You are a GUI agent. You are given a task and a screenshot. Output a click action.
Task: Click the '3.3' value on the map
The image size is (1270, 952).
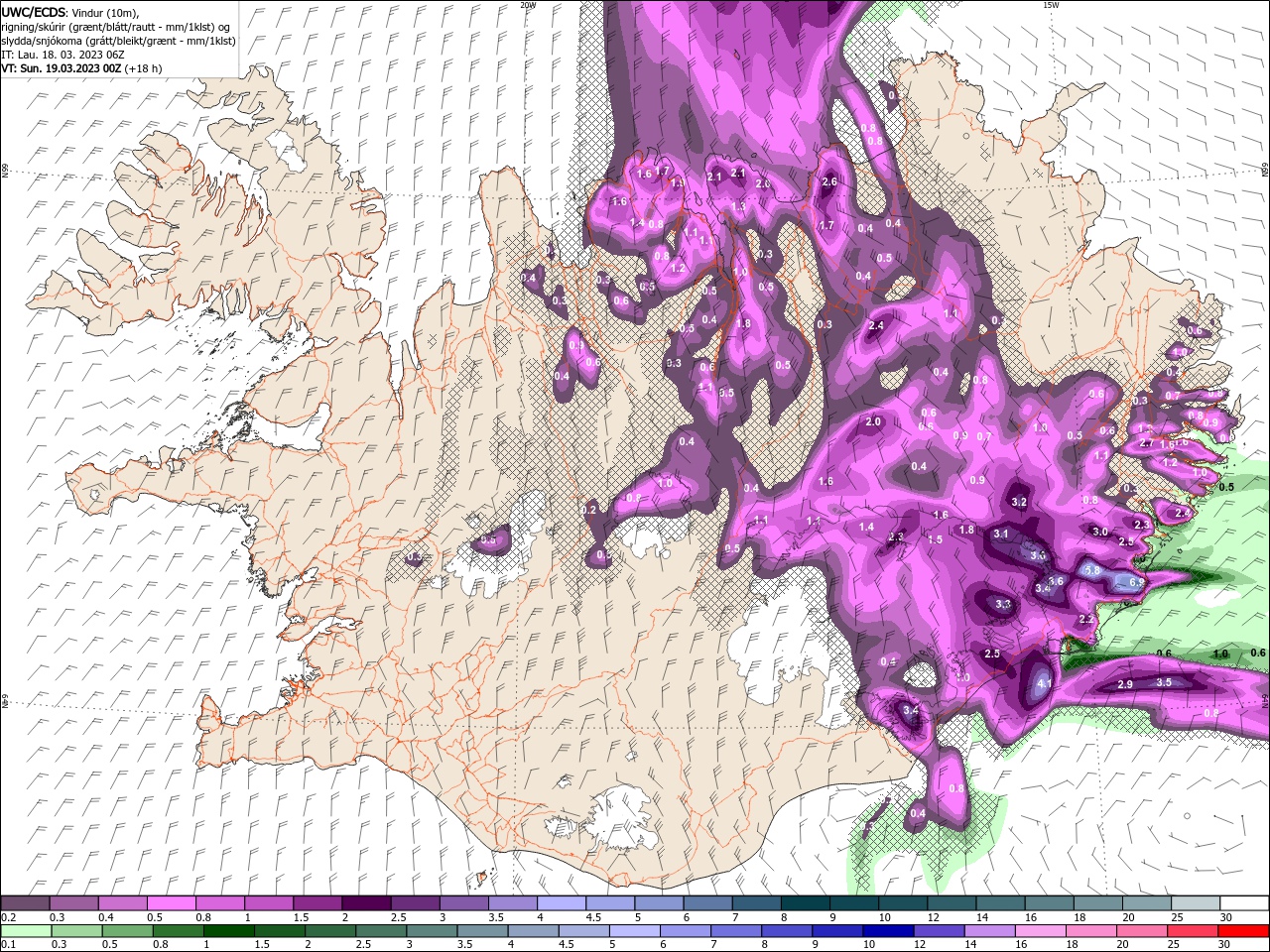1003,604
